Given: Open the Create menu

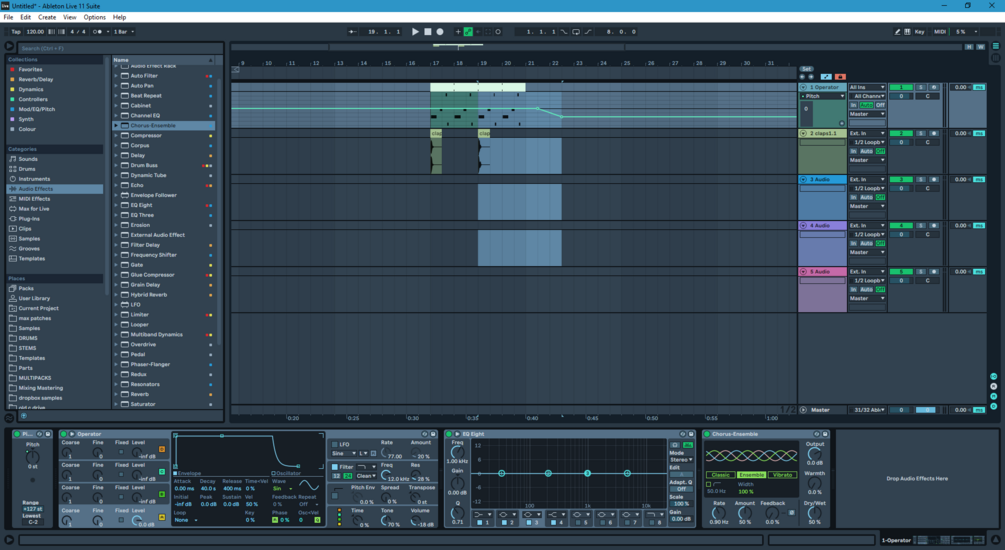Looking at the screenshot, I should [x=47, y=17].
